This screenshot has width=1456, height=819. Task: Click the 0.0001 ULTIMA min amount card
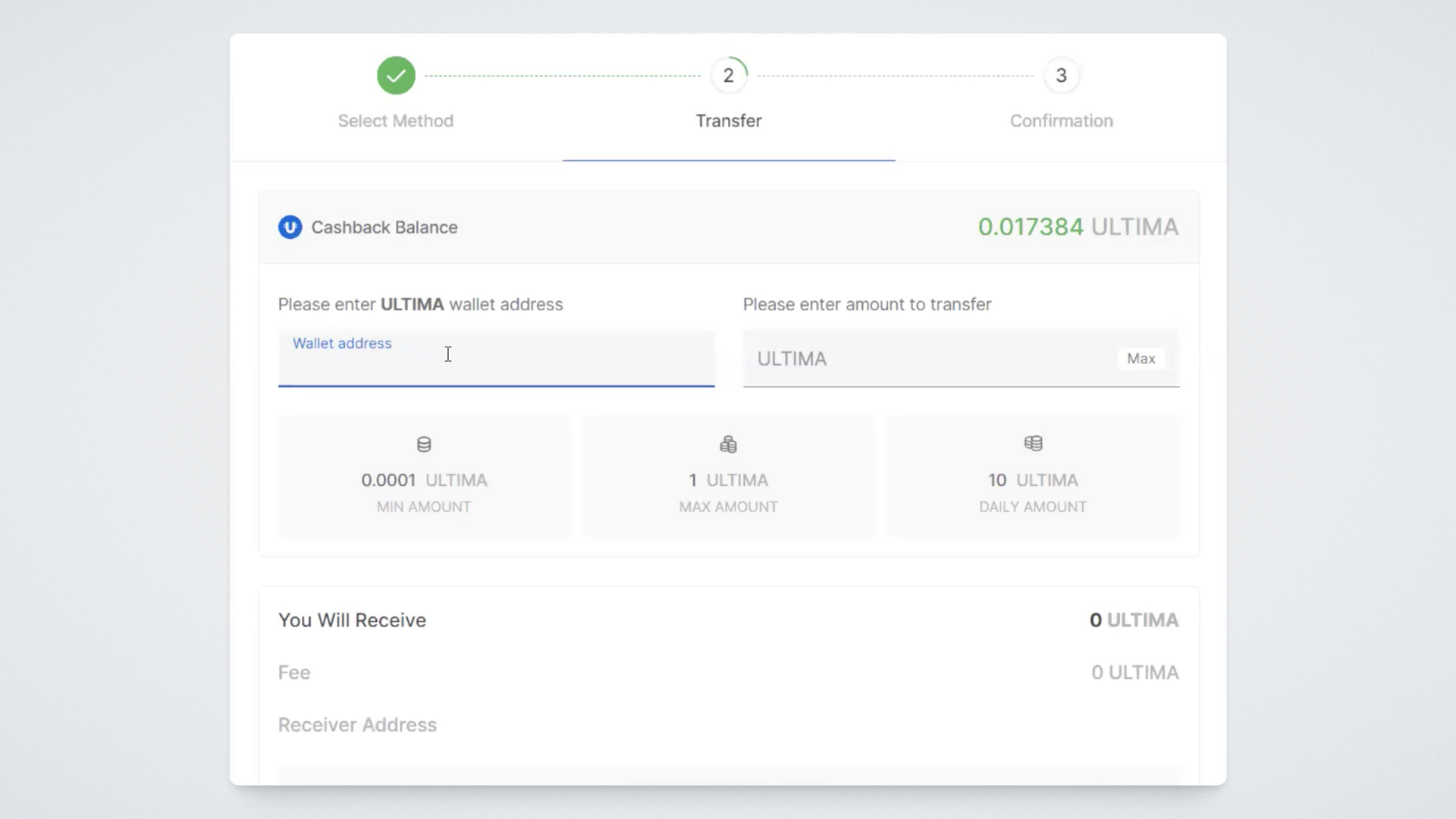(424, 478)
